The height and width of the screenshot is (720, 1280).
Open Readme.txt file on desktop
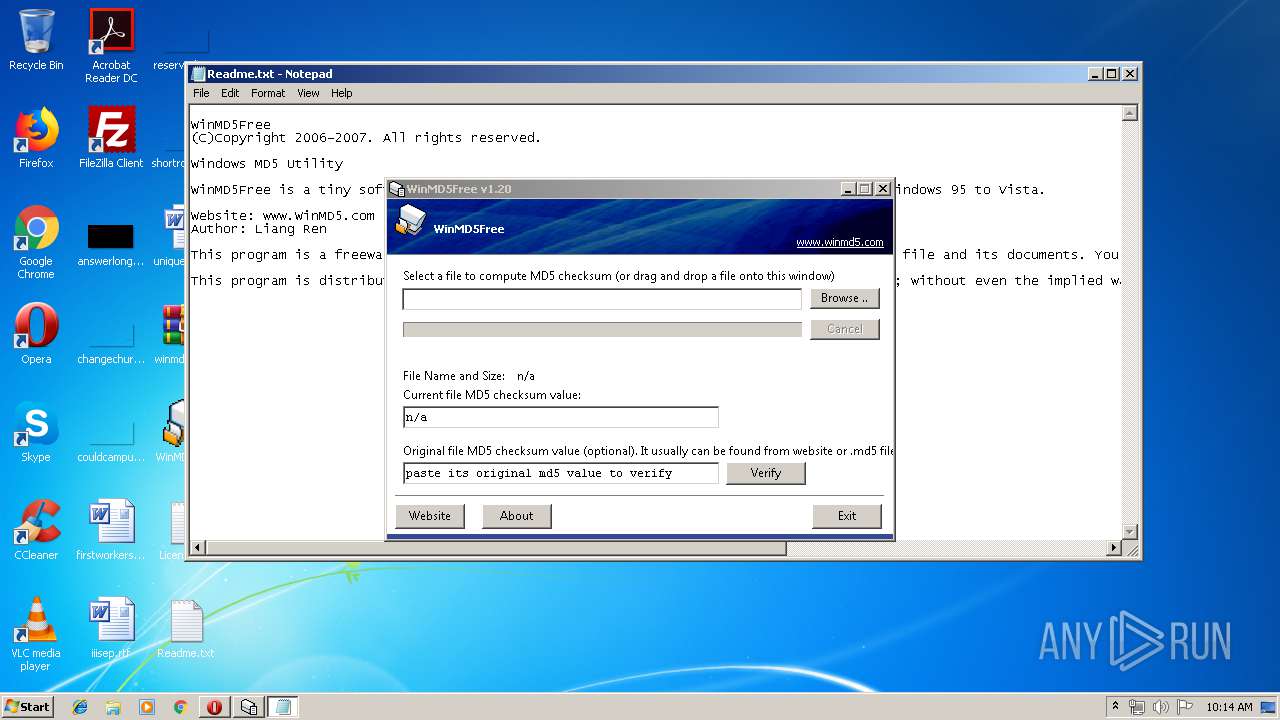[x=186, y=628]
